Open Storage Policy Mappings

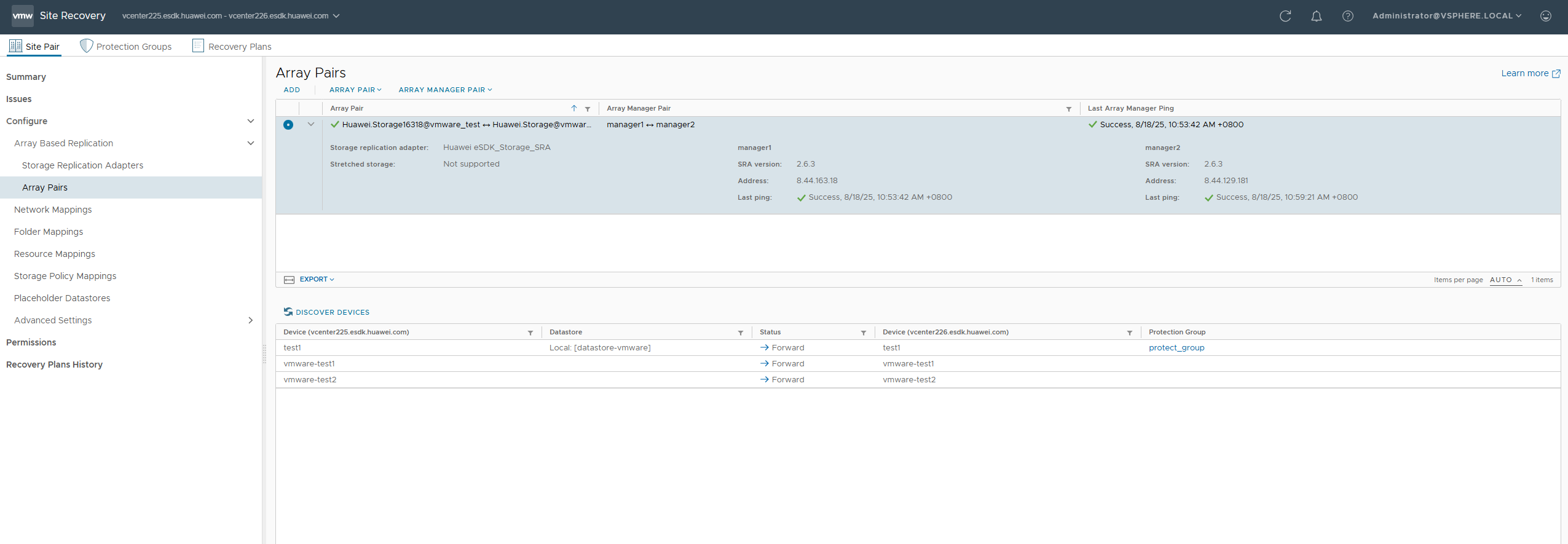click(x=65, y=276)
